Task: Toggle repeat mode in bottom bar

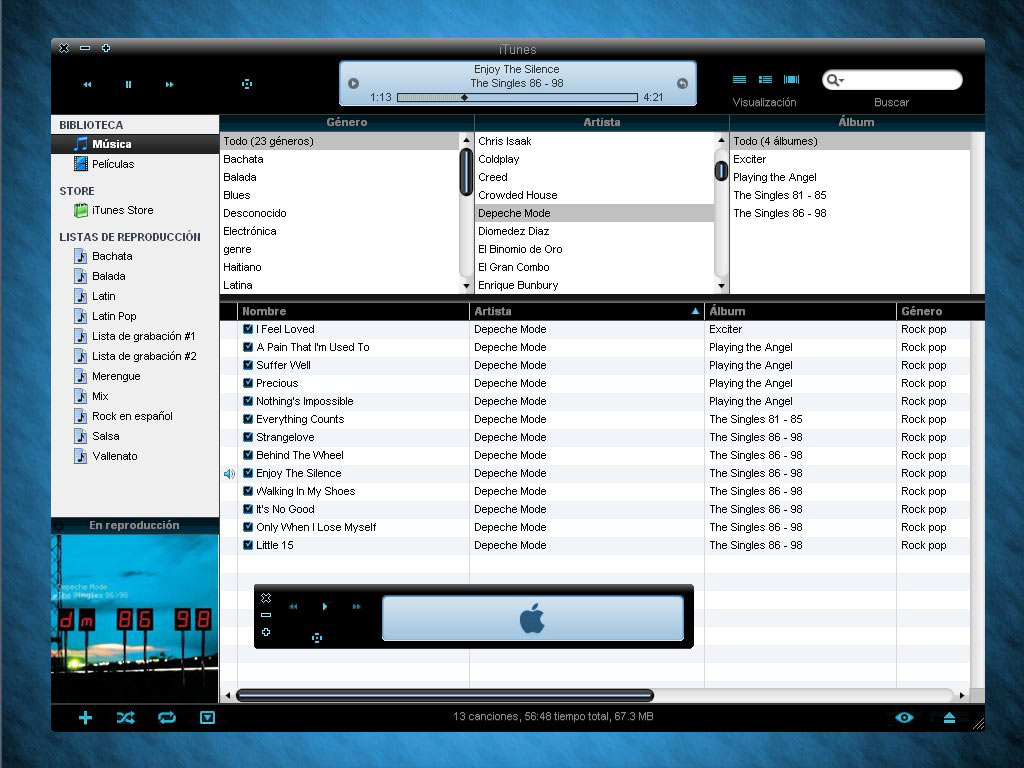Action: (x=167, y=718)
